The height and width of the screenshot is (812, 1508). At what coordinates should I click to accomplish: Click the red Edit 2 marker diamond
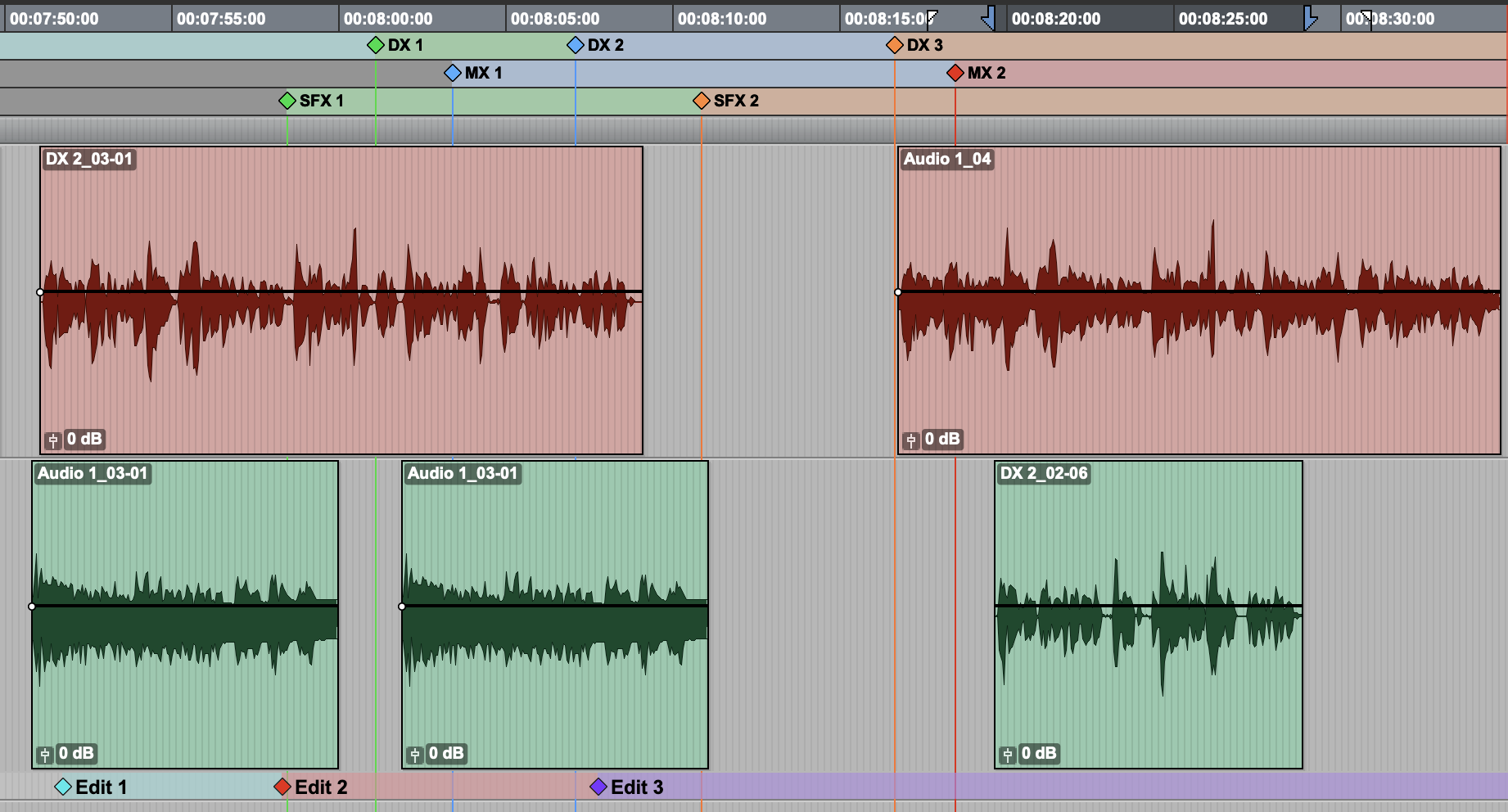(282, 787)
